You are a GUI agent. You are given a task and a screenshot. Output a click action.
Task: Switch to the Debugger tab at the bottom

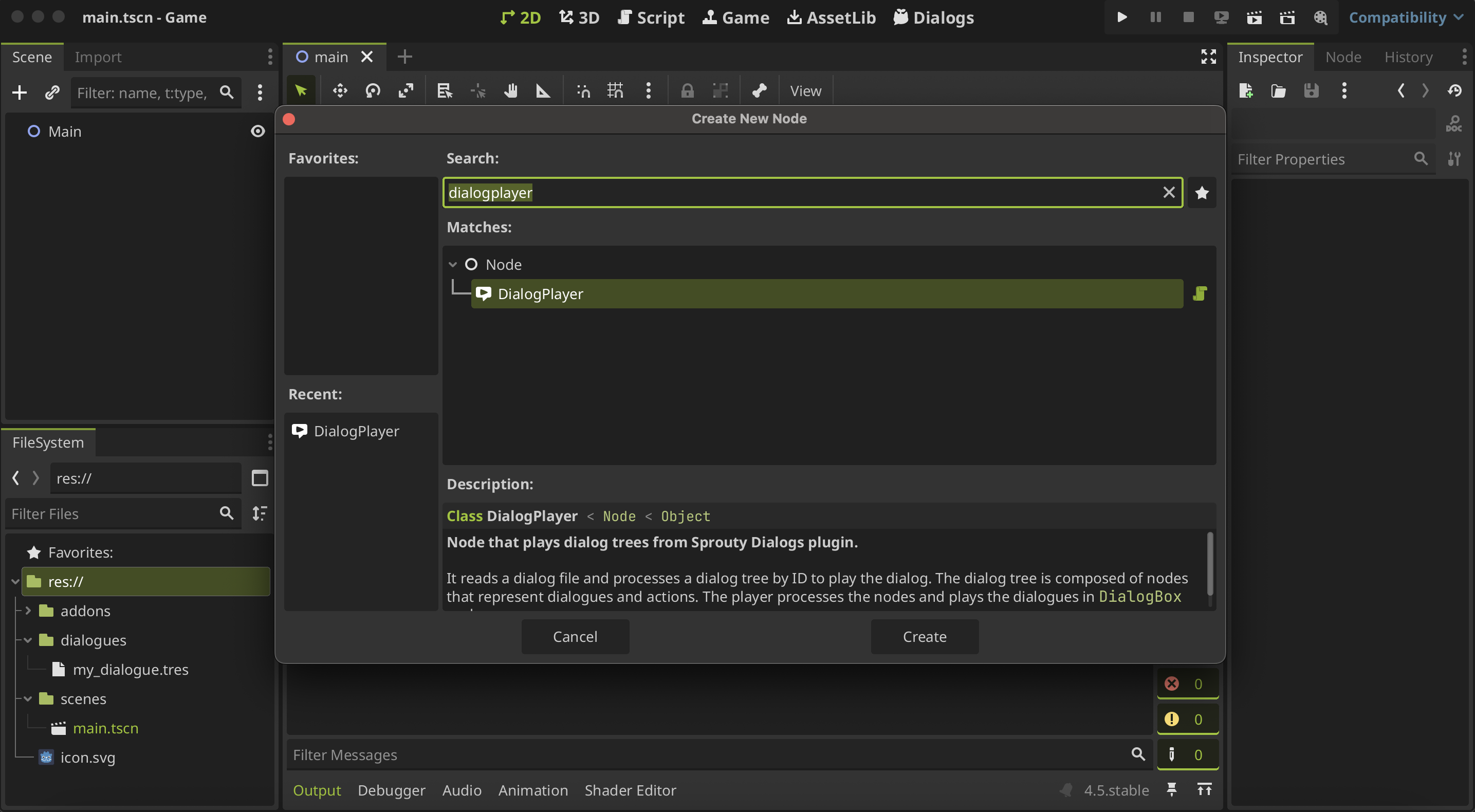point(391,790)
